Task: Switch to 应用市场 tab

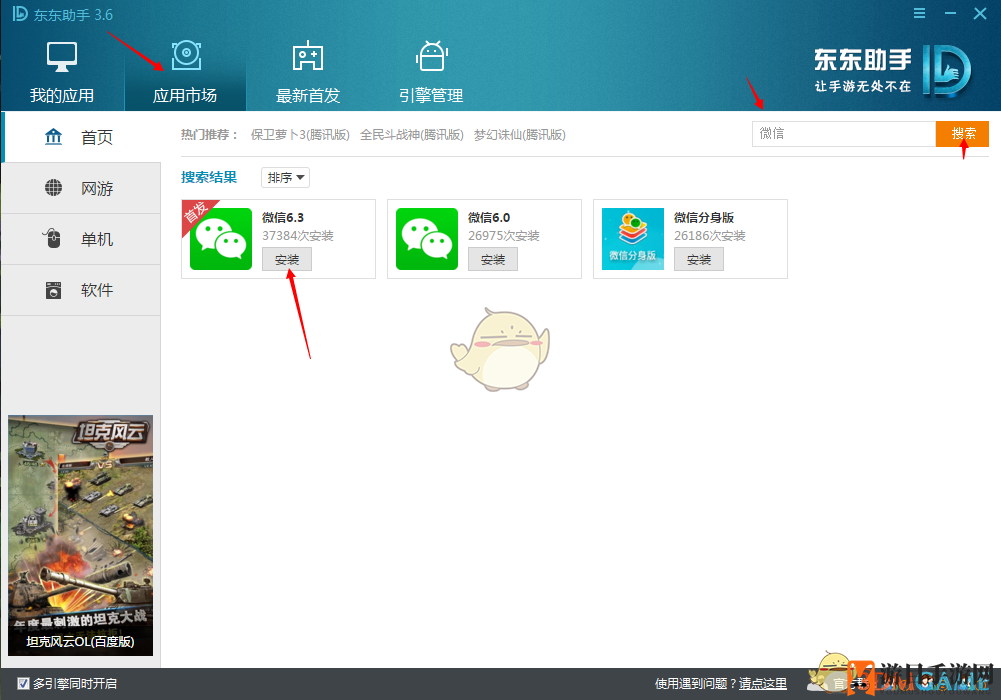Action: [185, 72]
